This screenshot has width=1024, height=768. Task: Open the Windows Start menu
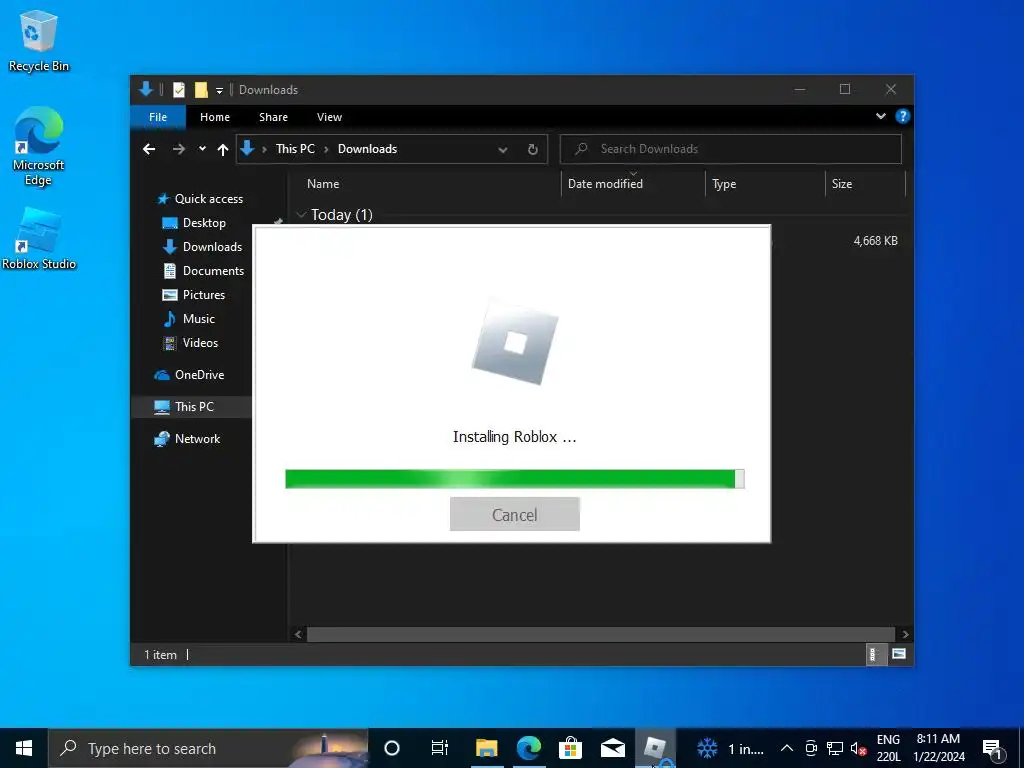pyautogui.click(x=24, y=748)
